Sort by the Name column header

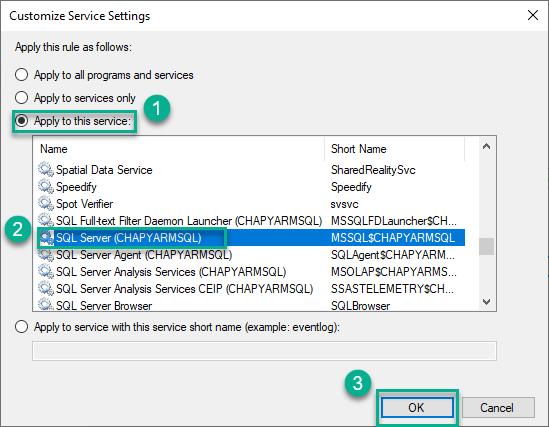pos(179,149)
